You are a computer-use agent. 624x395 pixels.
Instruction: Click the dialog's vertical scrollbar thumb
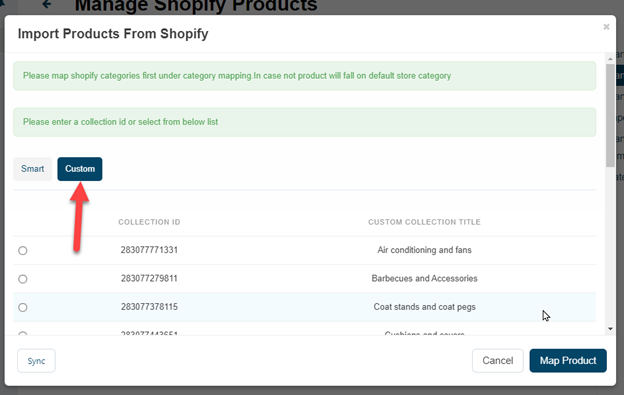(610, 115)
